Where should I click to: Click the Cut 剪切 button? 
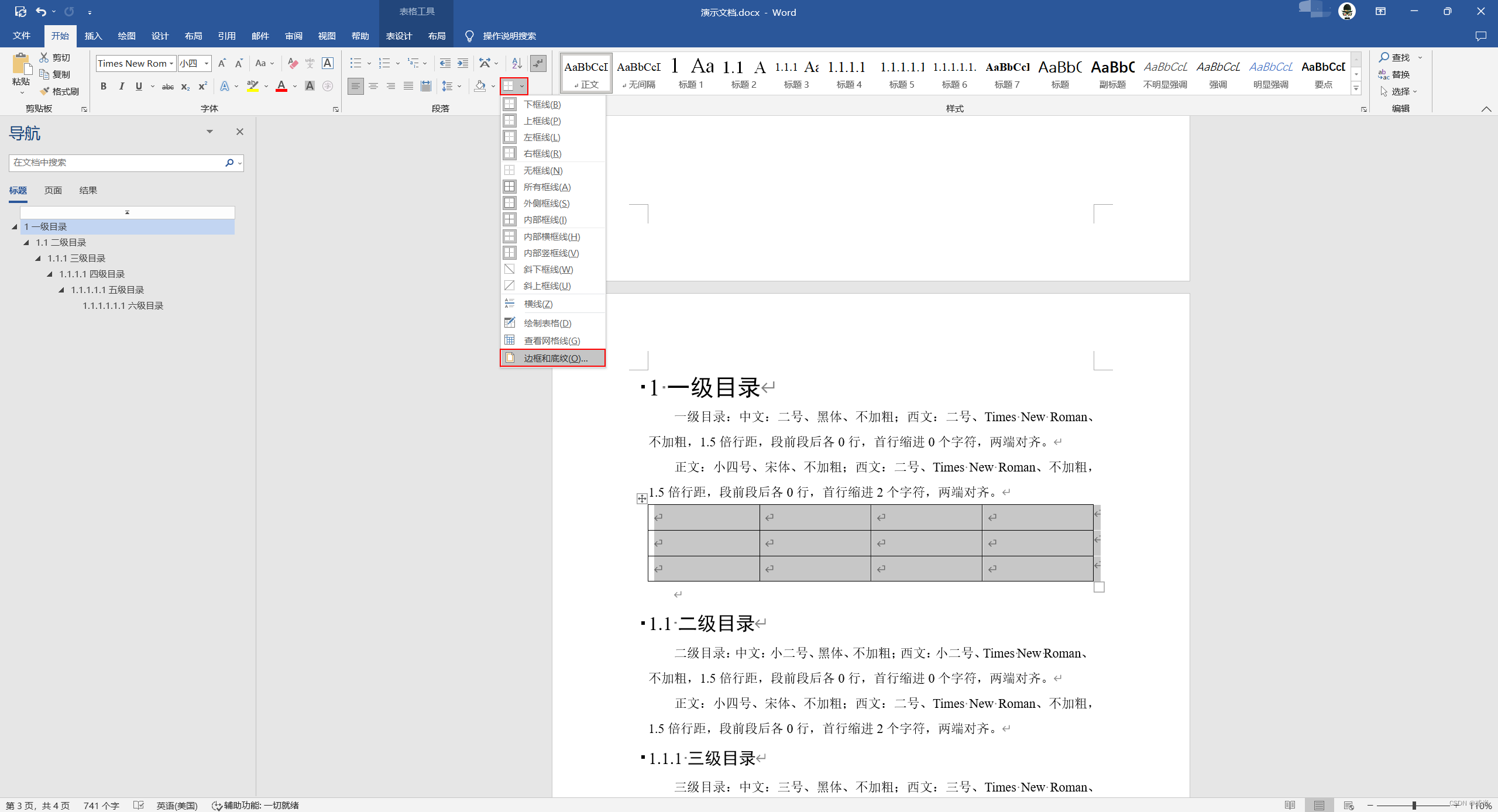[x=55, y=57]
